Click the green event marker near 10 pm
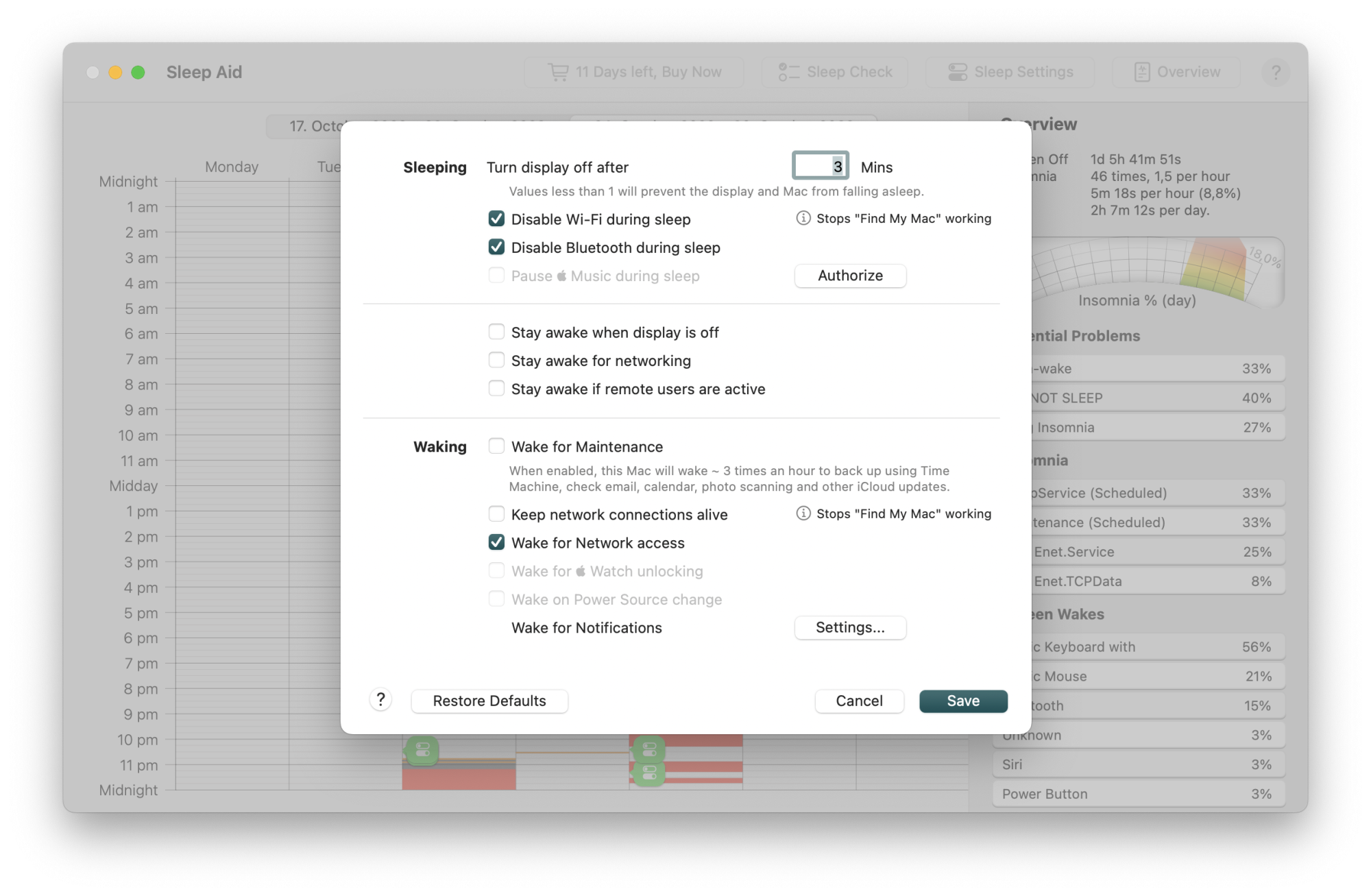1371x896 pixels. coord(422,751)
